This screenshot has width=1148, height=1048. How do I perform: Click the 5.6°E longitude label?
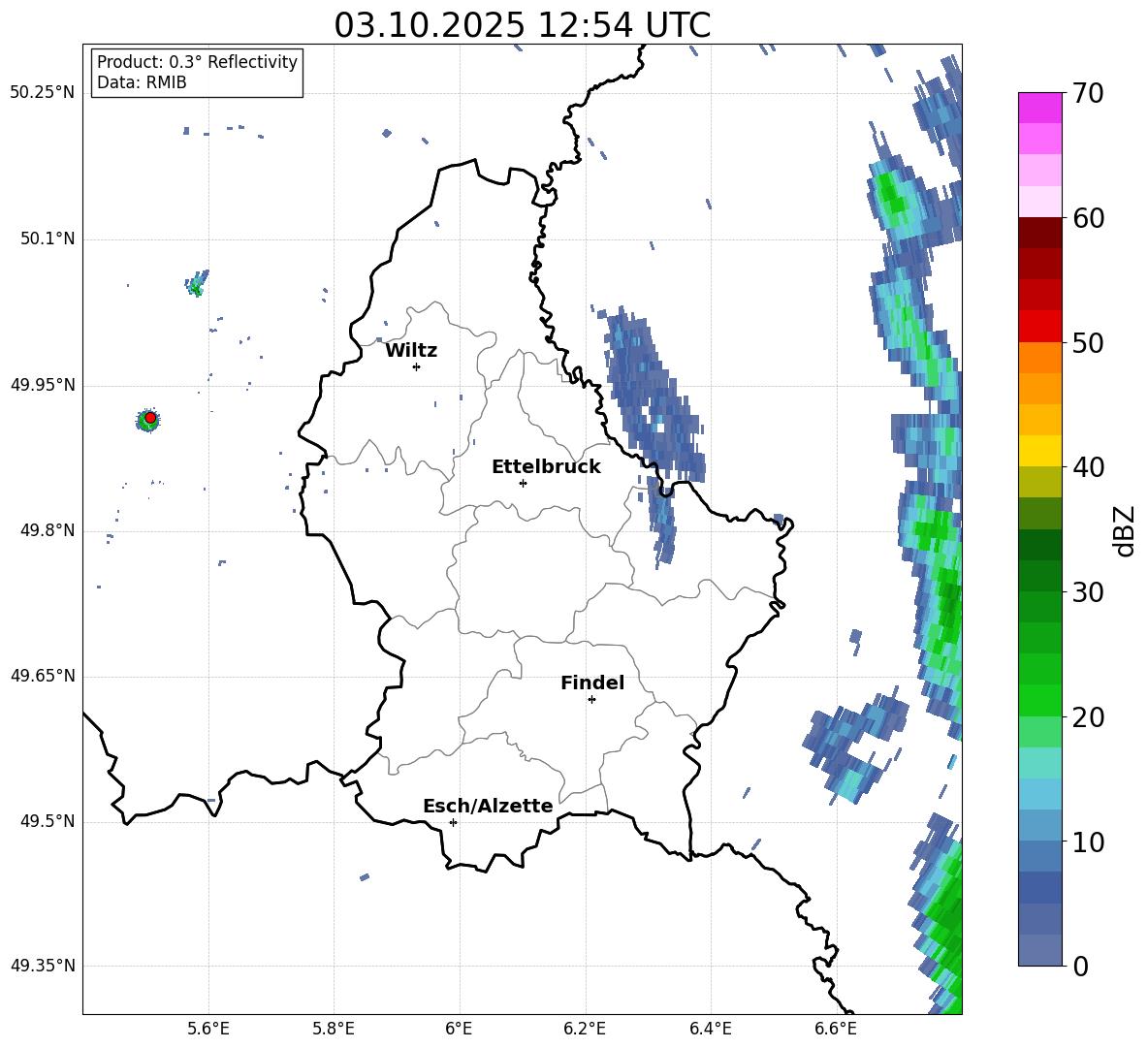point(208,1030)
